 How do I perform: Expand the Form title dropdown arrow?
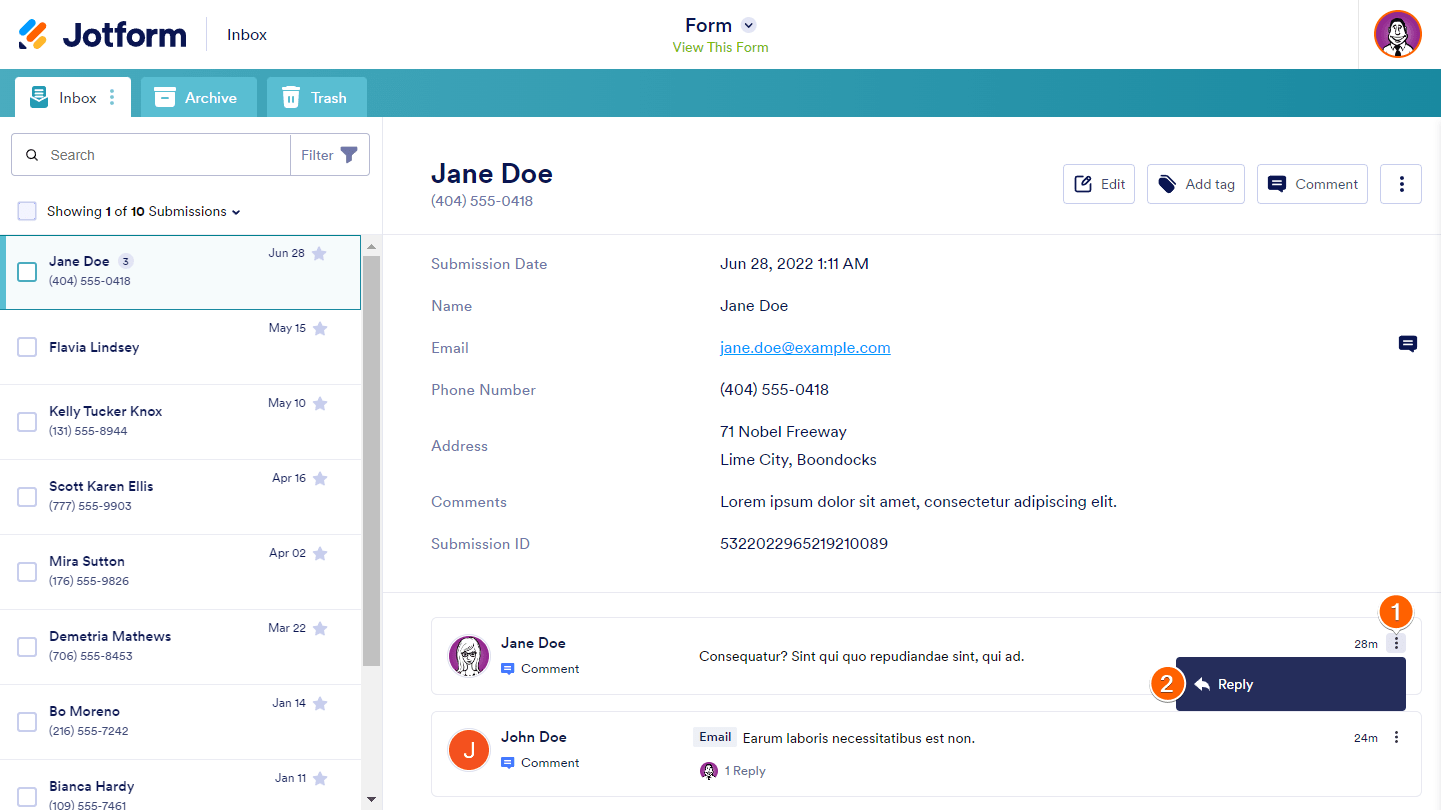[749, 25]
